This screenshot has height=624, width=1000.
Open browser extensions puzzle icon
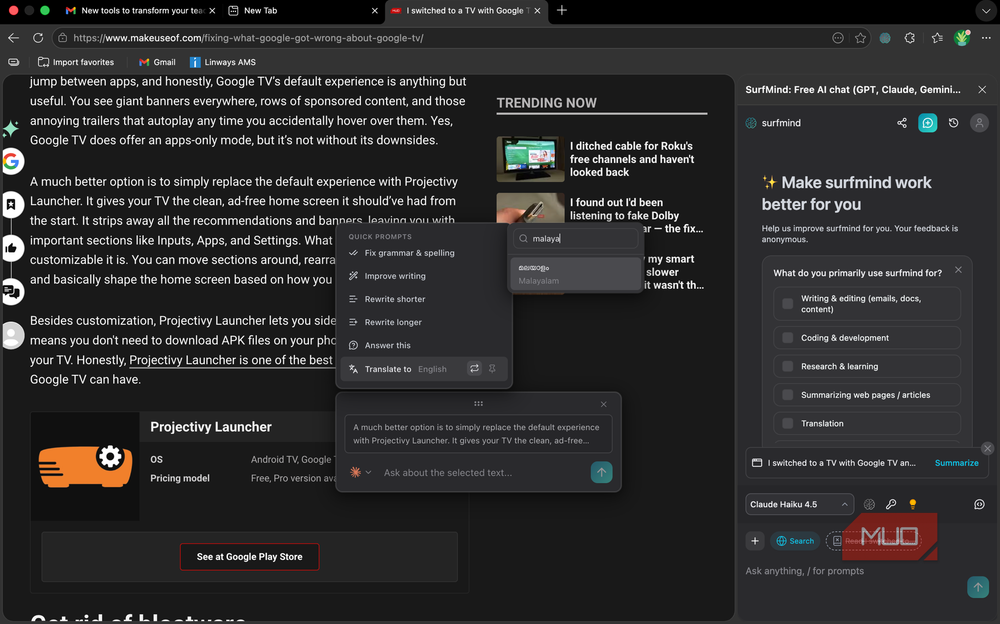(910, 38)
